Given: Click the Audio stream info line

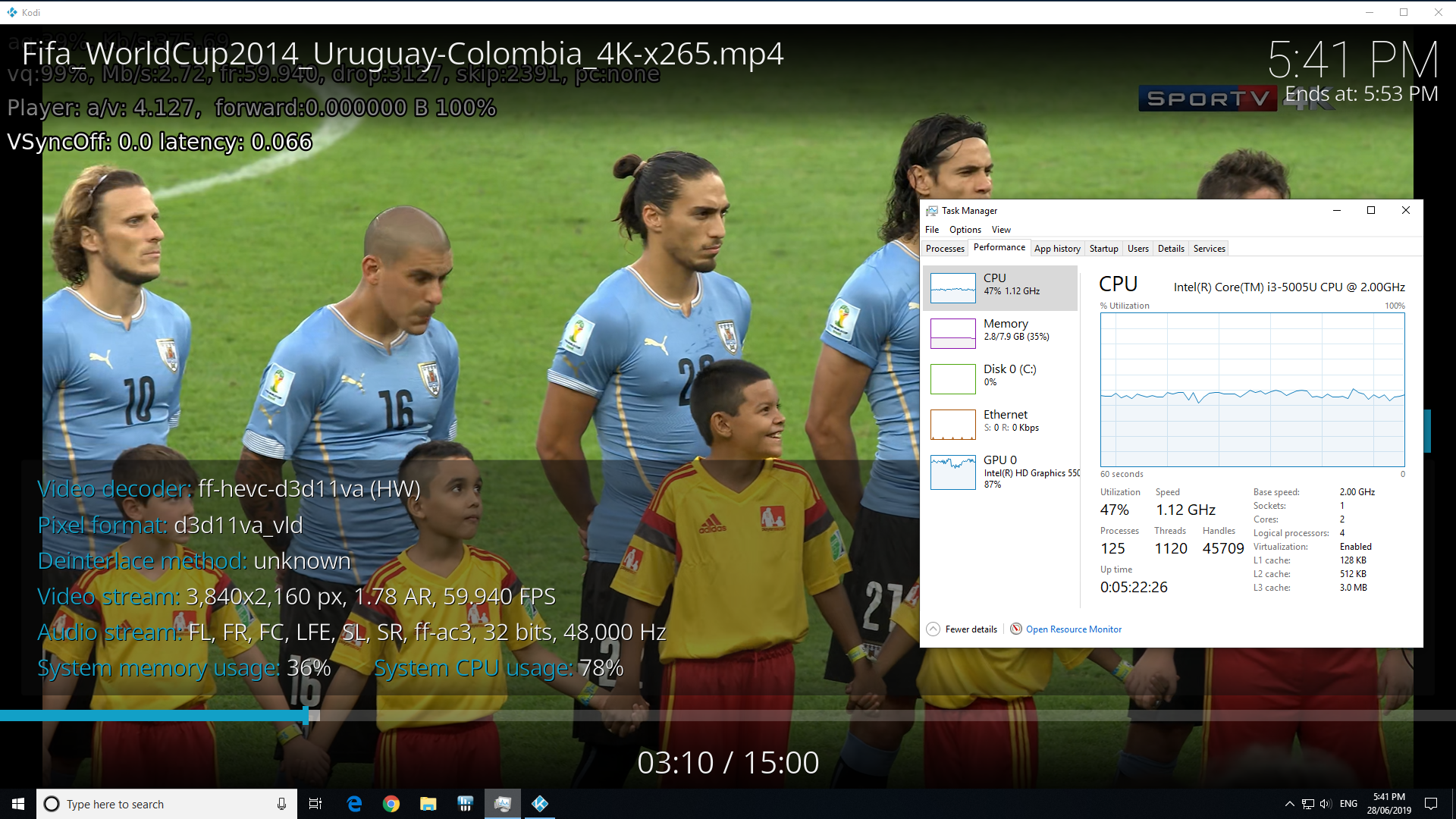Looking at the screenshot, I should [352, 632].
